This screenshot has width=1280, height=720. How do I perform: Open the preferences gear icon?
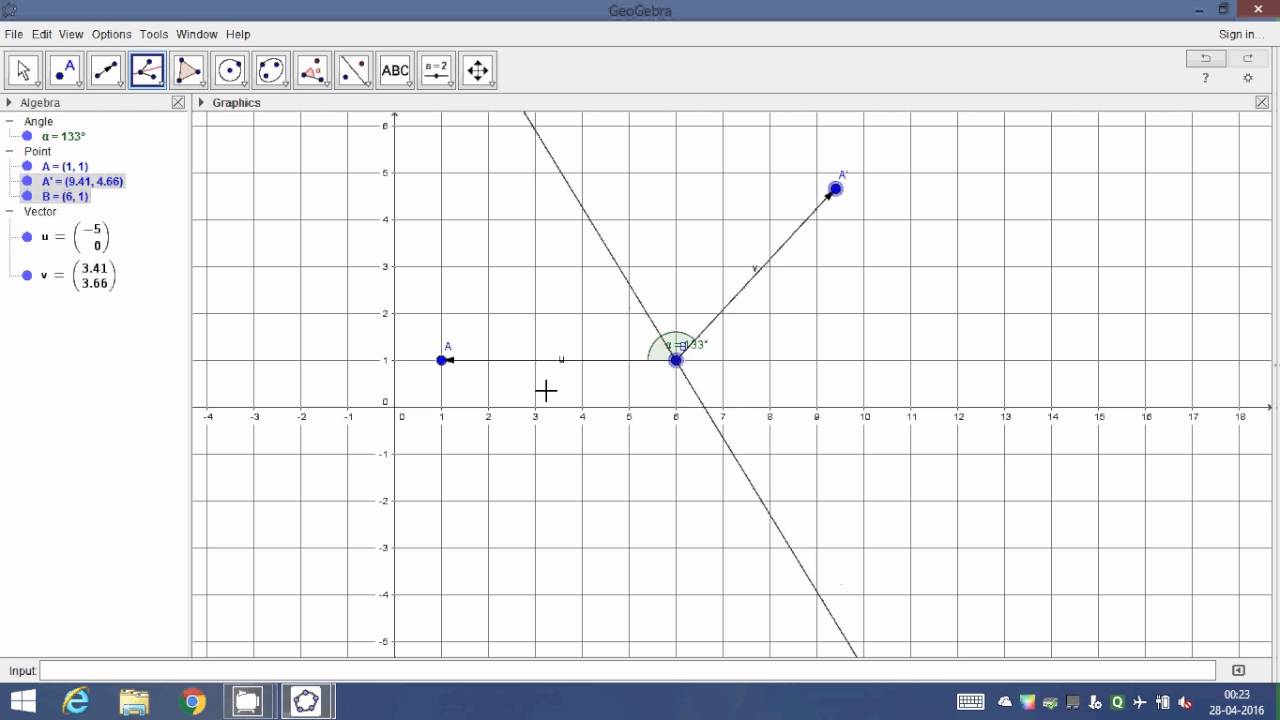coord(1247,78)
